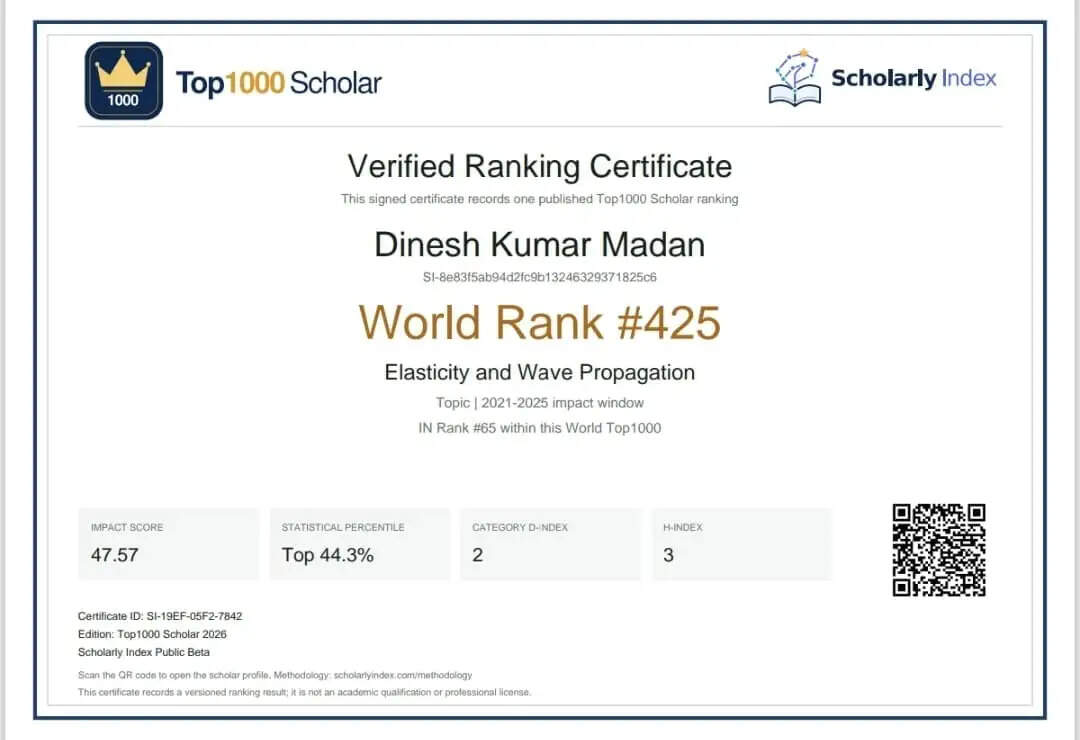Image resolution: width=1080 pixels, height=740 pixels.
Task: Click the Top1000 Scholar logo text
Action: (278, 83)
